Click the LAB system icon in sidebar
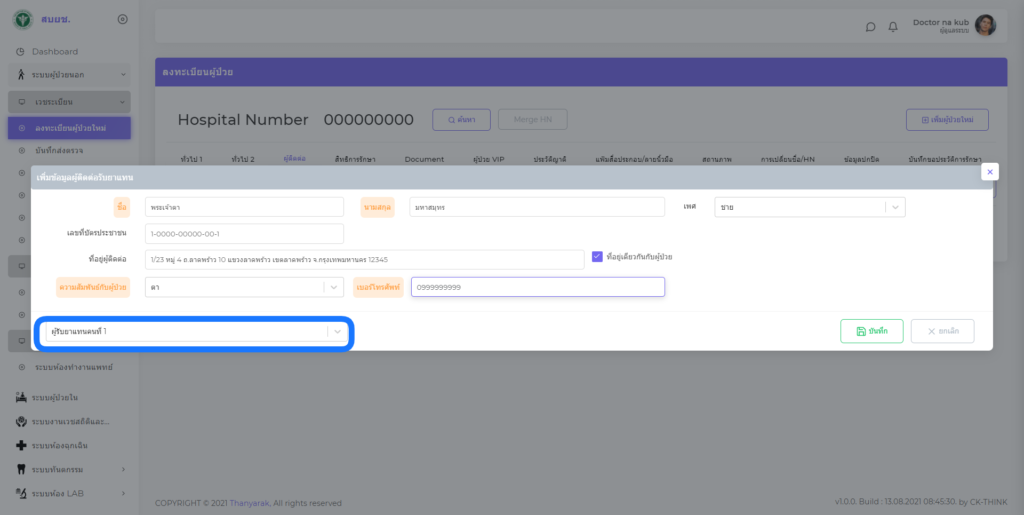The image size is (1024, 515). point(21,493)
